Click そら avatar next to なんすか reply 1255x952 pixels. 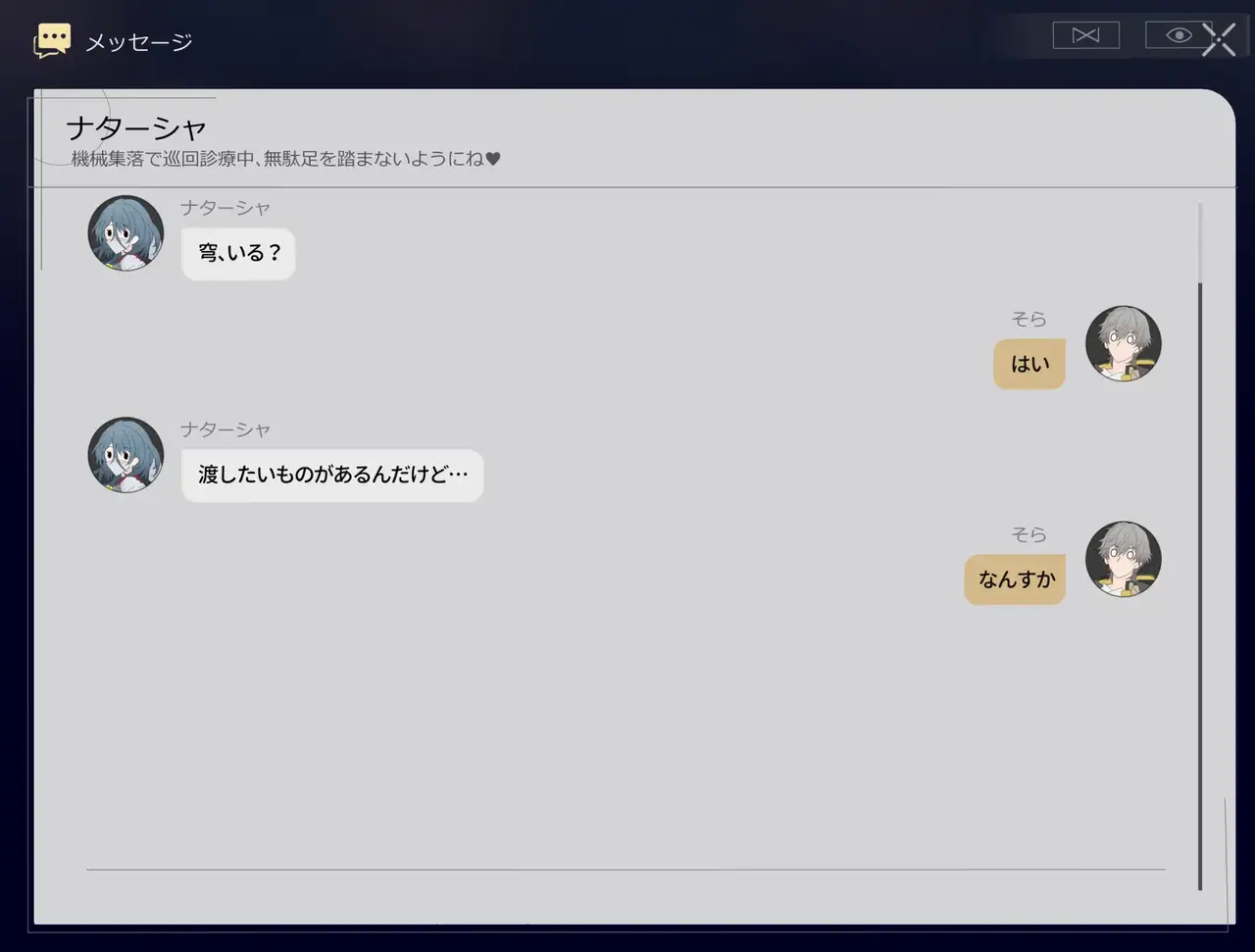(x=1124, y=559)
